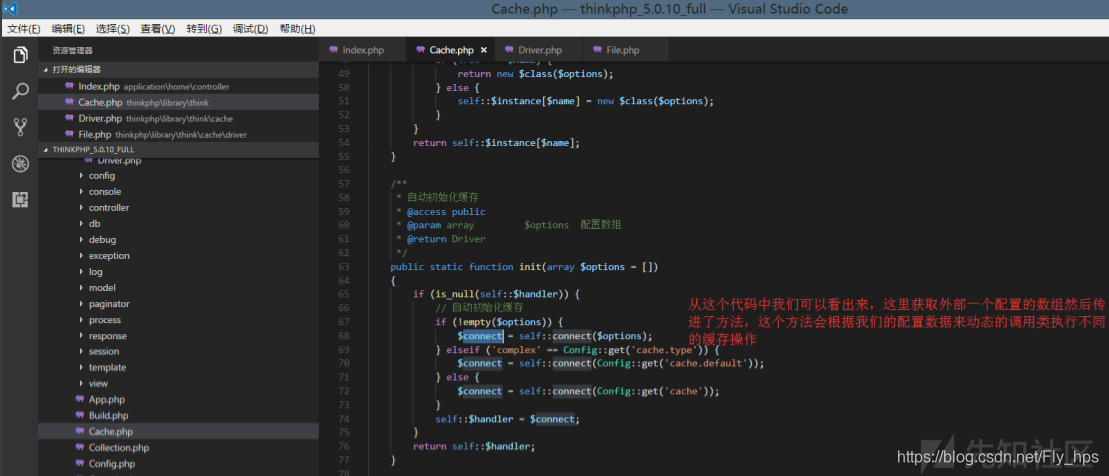Click the return self::$handler statement
1109x476 pixels.
click(x=475, y=446)
